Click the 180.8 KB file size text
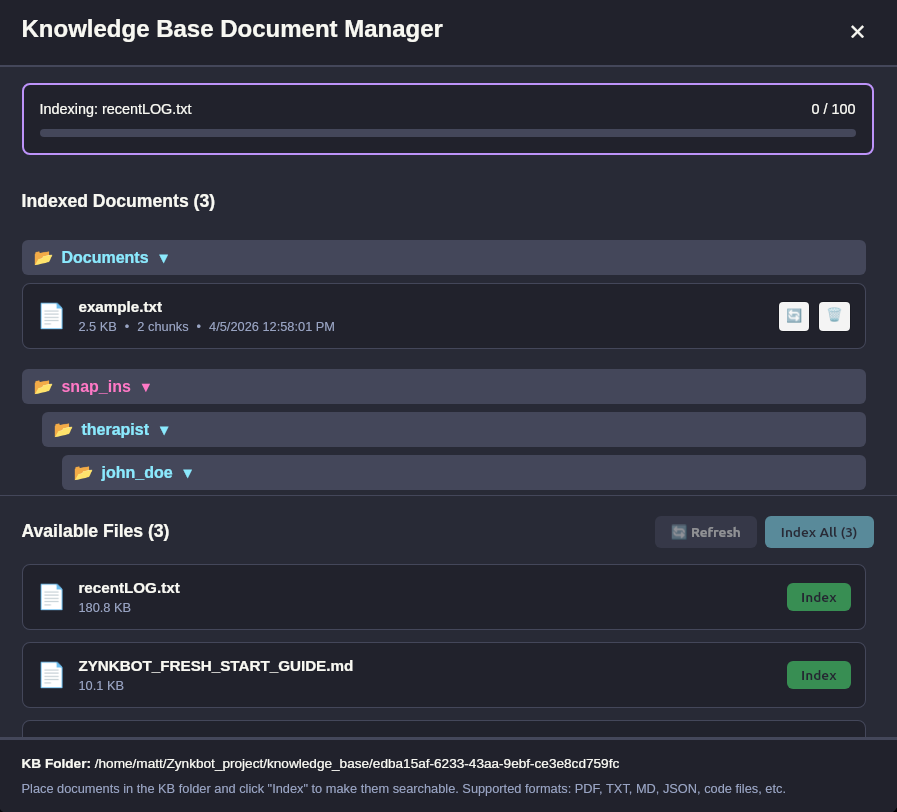 click(x=105, y=608)
